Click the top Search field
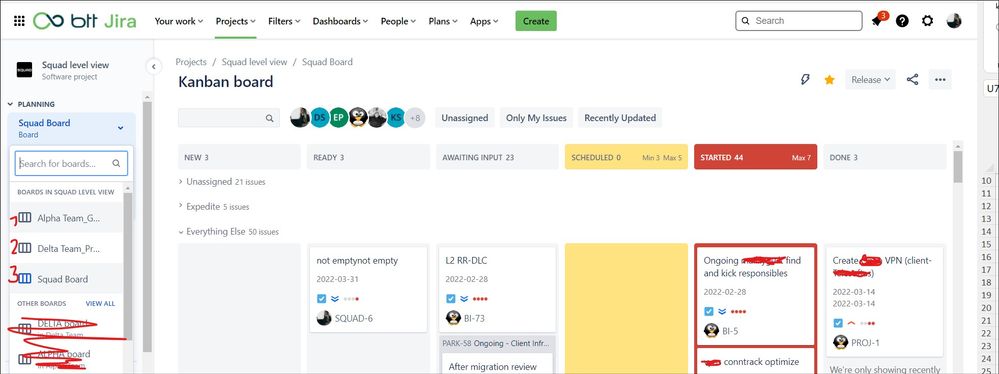999x374 pixels. click(798, 20)
